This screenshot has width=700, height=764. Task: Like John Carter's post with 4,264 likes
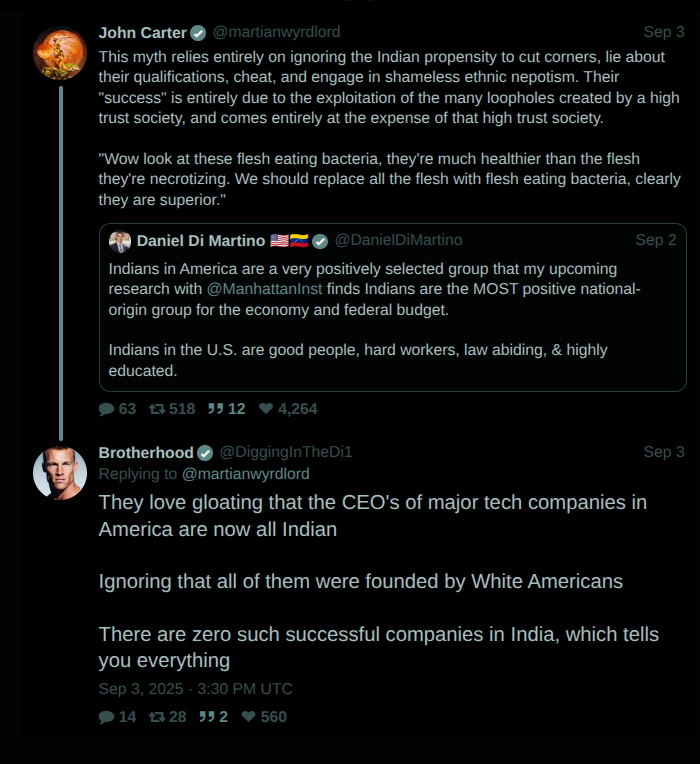(x=266, y=409)
